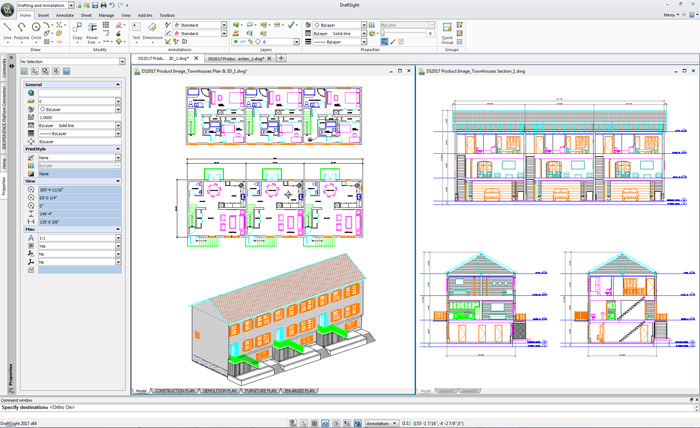700x428 pixels.
Task: Click the Print icon in quick access toolbar
Action: coord(102,6)
